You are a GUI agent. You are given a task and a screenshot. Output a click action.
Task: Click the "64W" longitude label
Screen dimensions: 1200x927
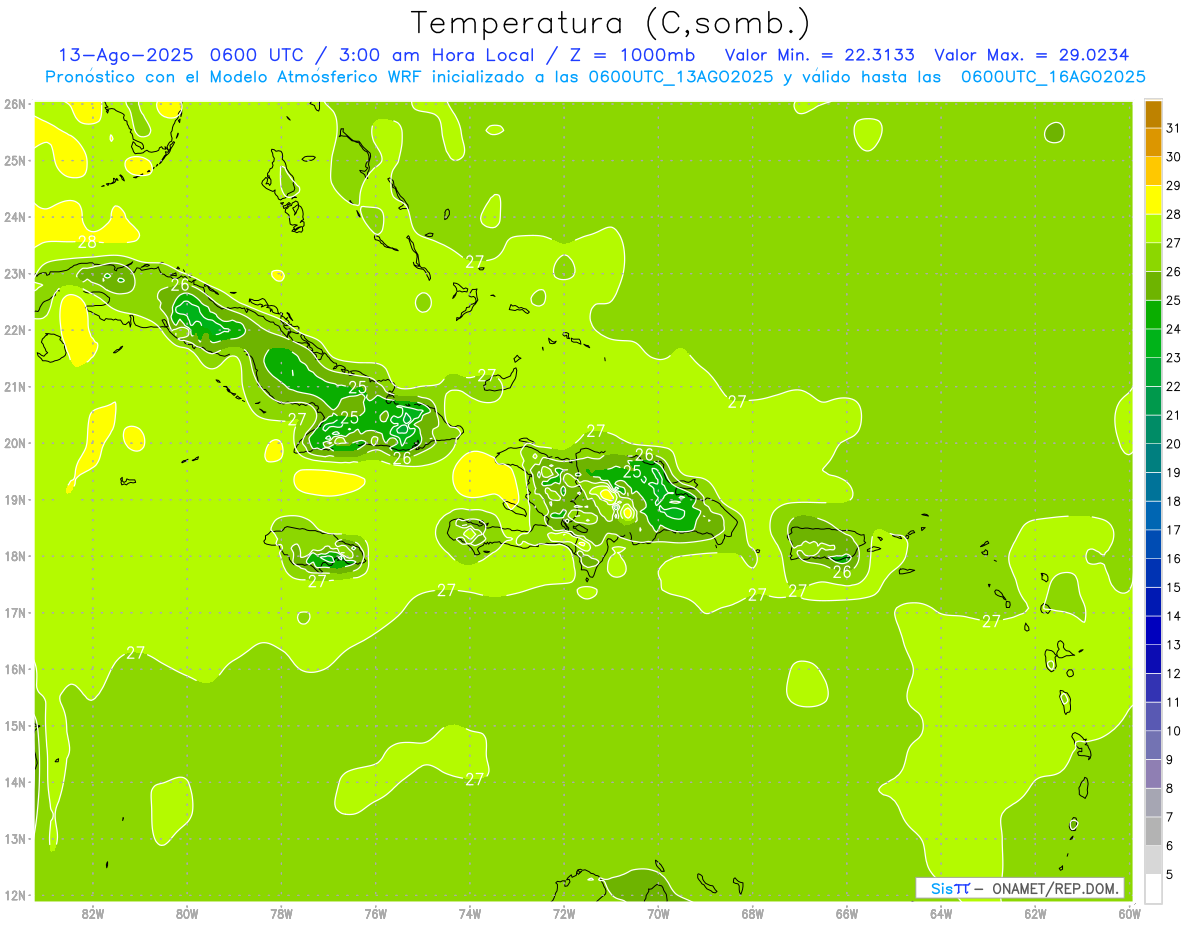point(941,913)
